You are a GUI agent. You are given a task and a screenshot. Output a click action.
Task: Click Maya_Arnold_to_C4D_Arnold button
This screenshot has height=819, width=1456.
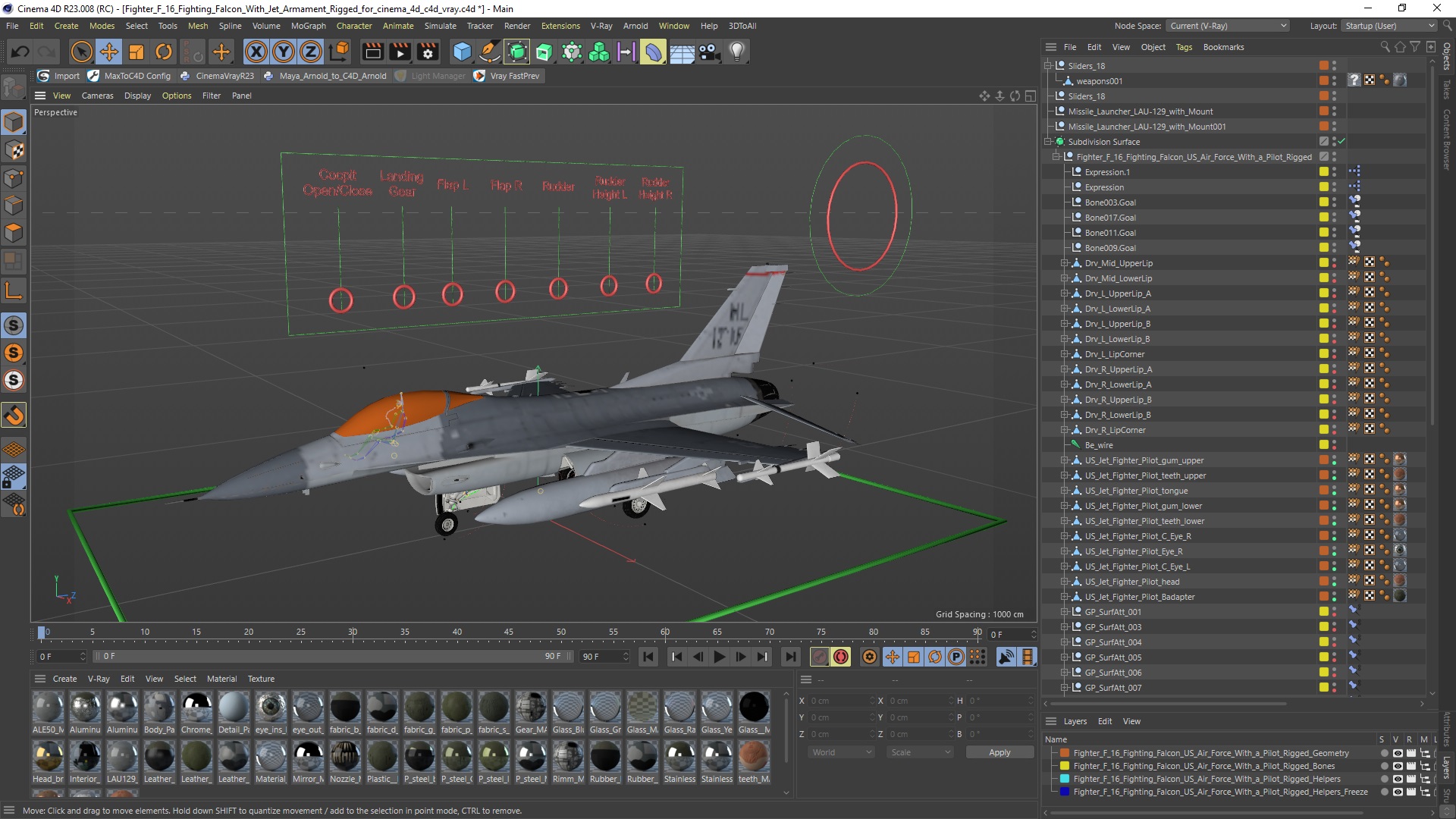[325, 76]
